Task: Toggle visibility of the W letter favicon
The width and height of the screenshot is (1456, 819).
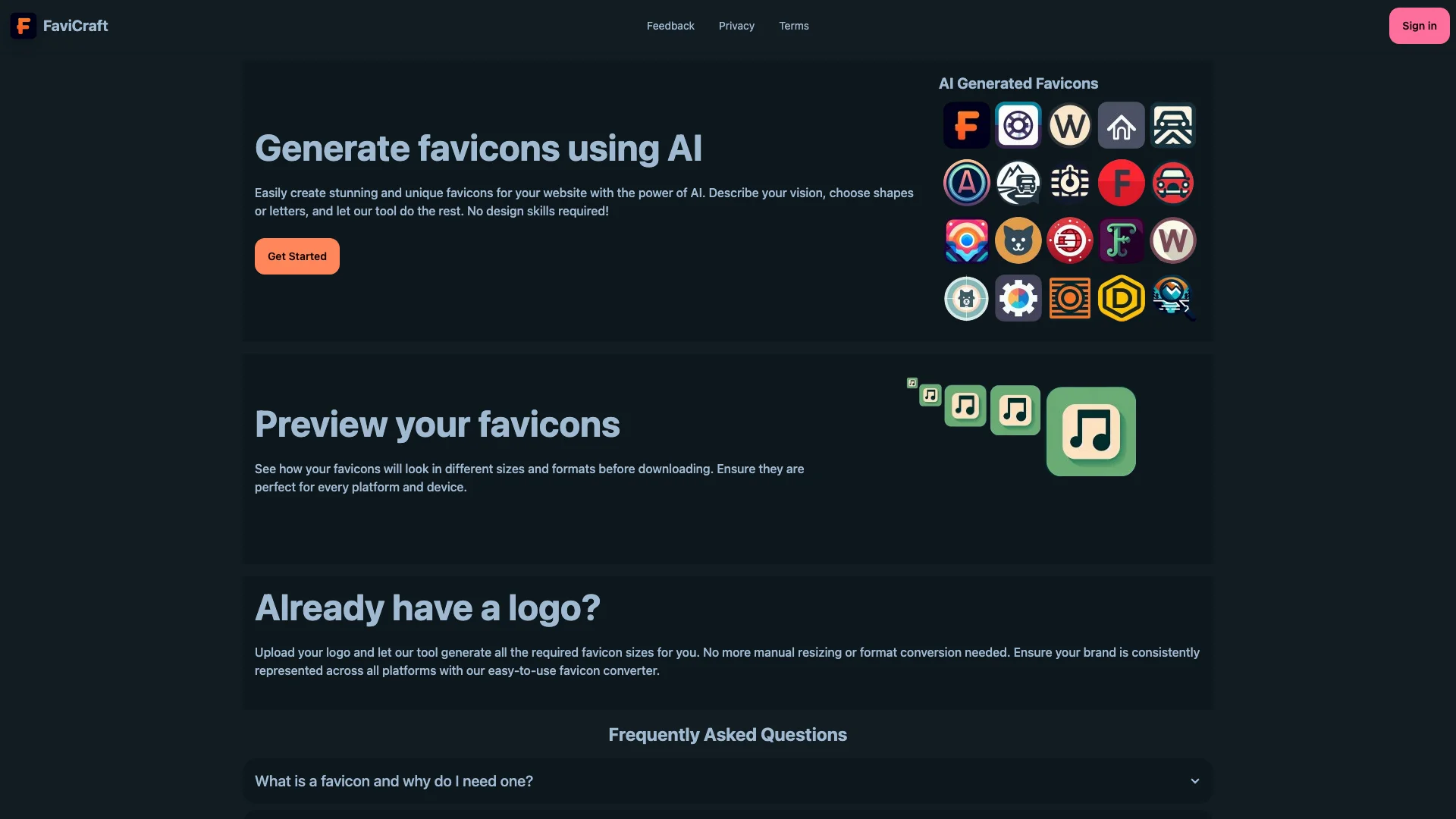Action: (x=1069, y=124)
